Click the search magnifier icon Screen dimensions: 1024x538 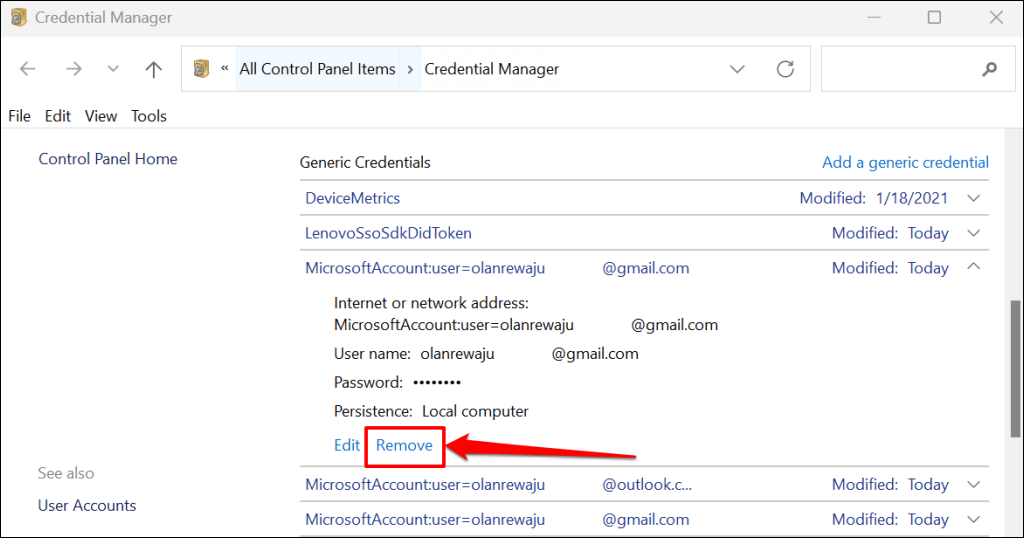point(989,70)
